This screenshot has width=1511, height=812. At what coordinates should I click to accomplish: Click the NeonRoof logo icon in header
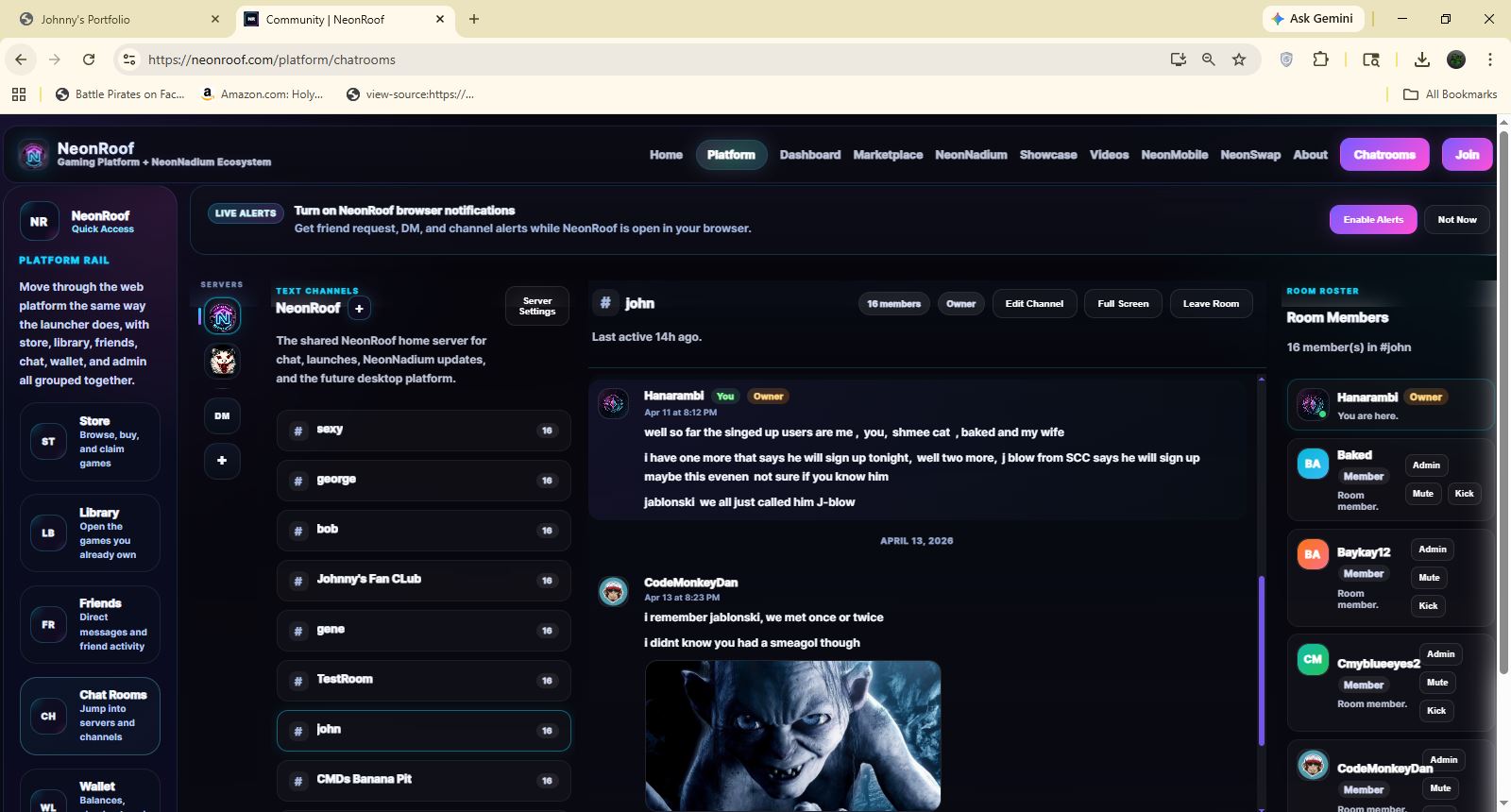point(34,155)
